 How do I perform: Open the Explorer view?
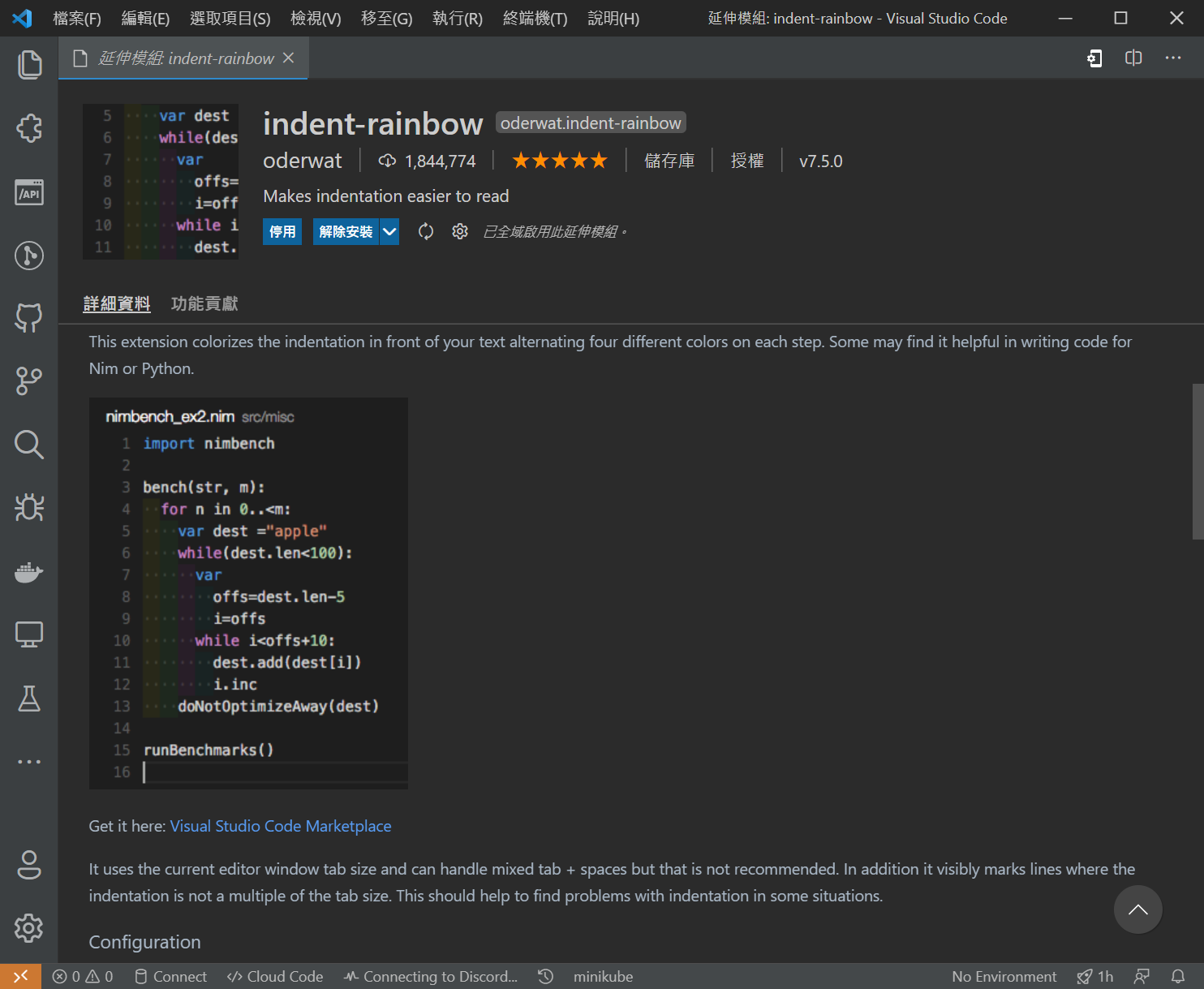[x=30, y=65]
